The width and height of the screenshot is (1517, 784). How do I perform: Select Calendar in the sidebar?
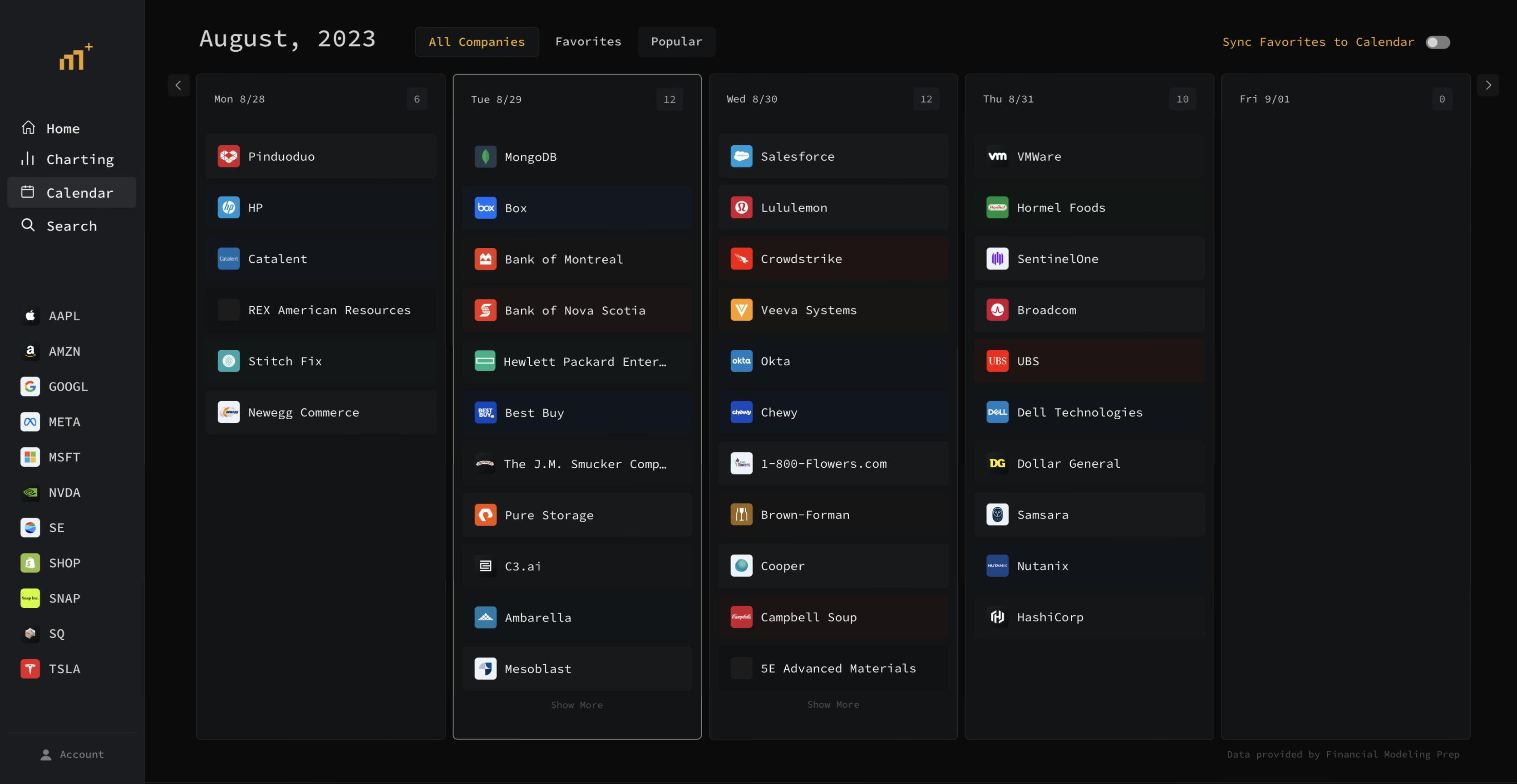click(x=72, y=192)
